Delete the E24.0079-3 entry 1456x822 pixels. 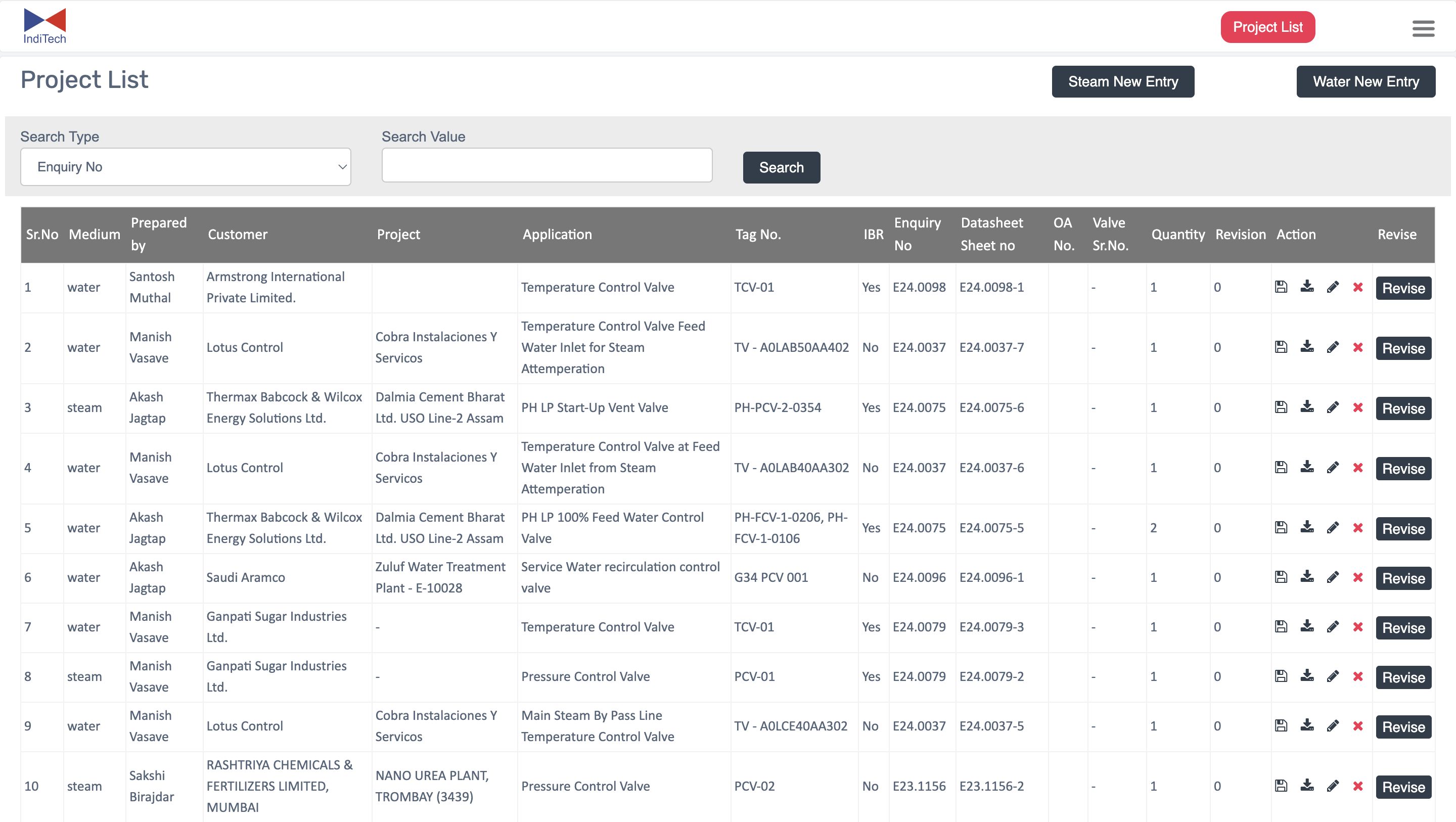coord(1357,627)
